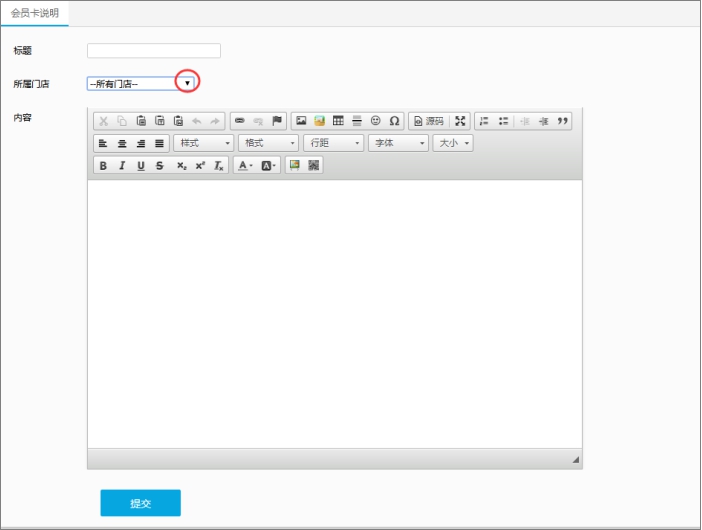The height and width of the screenshot is (530, 702).
Task: Insert an anchor with the flag icon
Action: pos(277,121)
